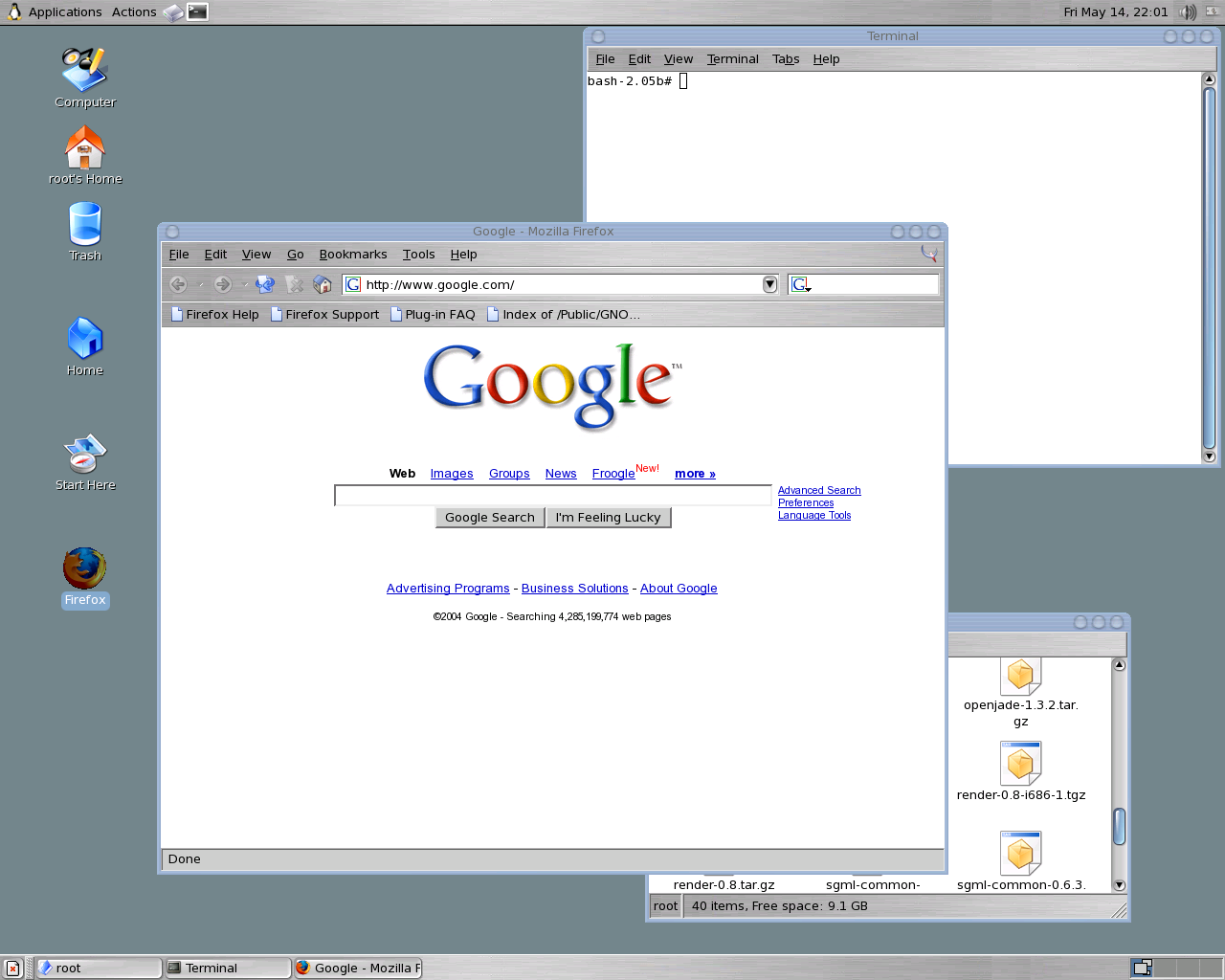Open Google Preferences link
The height and width of the screenshot is (980, 1225).
coord(806,502)
